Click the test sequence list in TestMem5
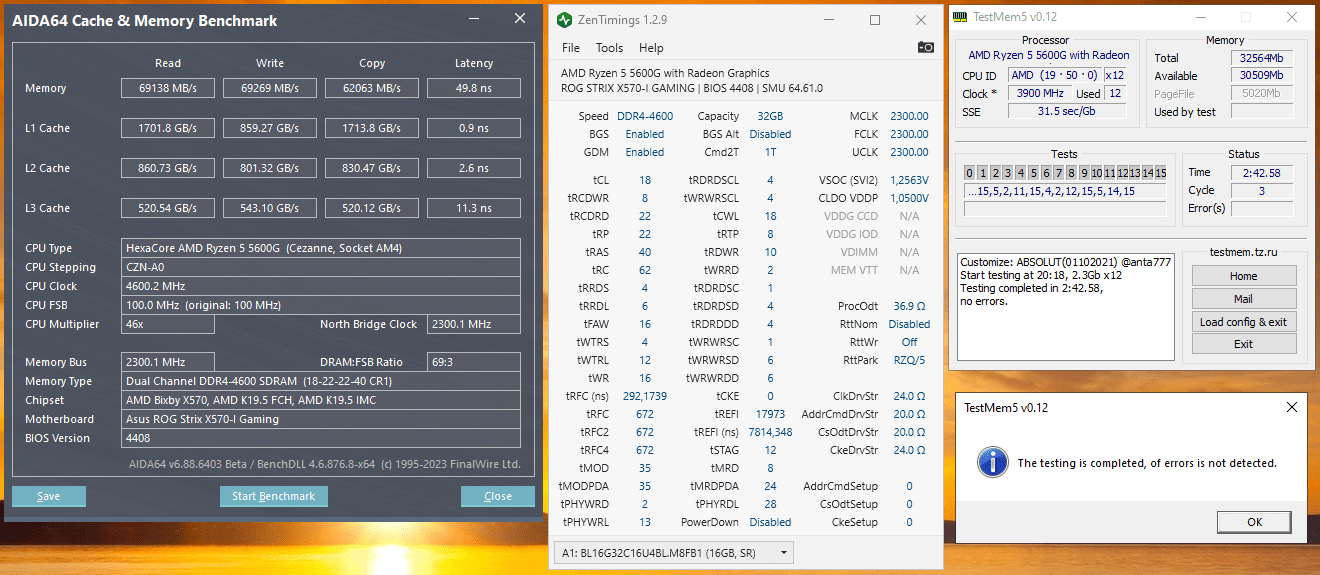Viewport: 1320px width, 575px height. point(1064,191)
